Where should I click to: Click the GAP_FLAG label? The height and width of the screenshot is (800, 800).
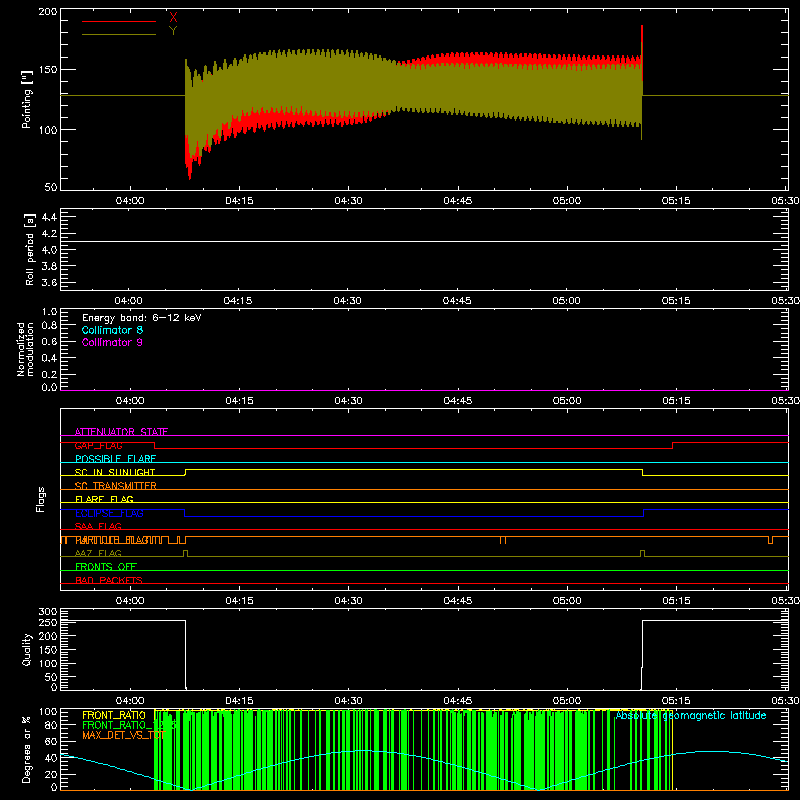tap(98, 445)
